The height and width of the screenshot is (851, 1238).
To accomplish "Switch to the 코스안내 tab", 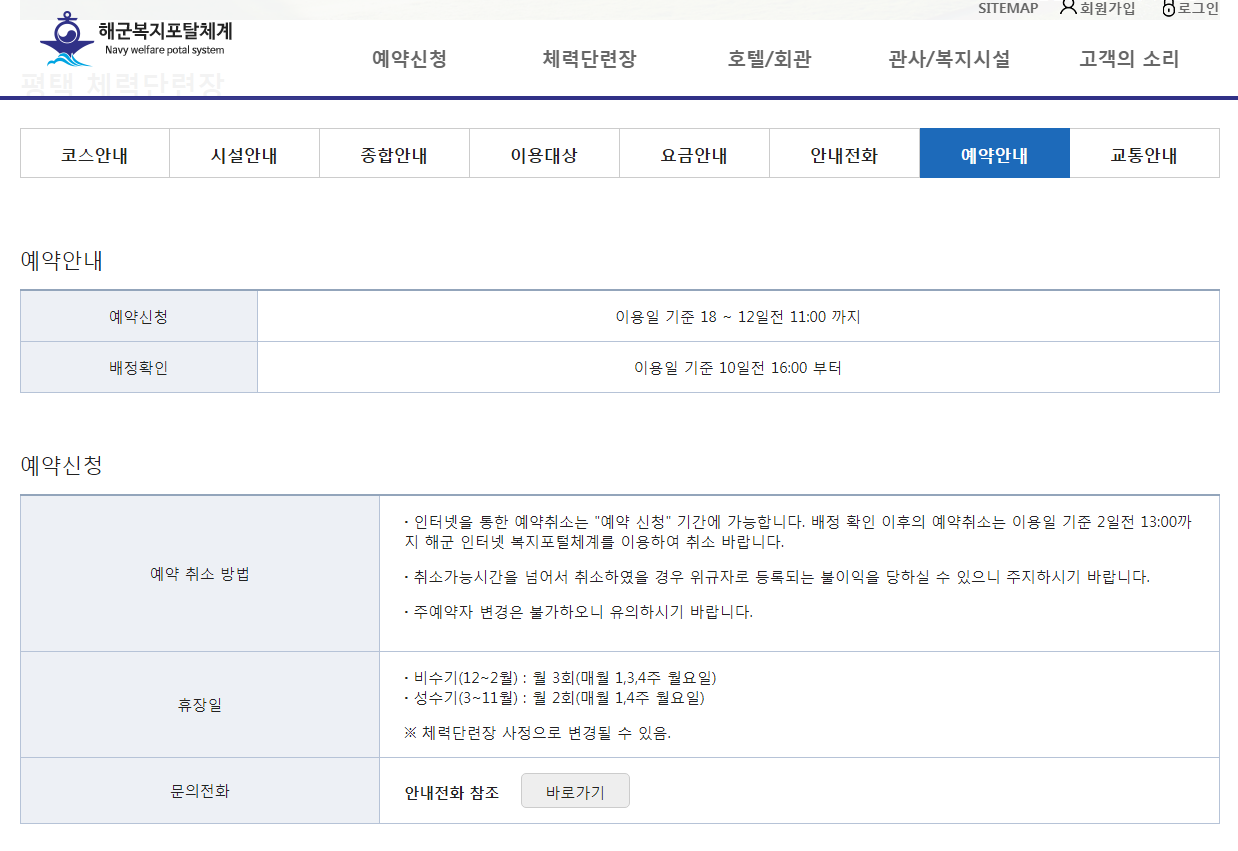I will point(94,152).
